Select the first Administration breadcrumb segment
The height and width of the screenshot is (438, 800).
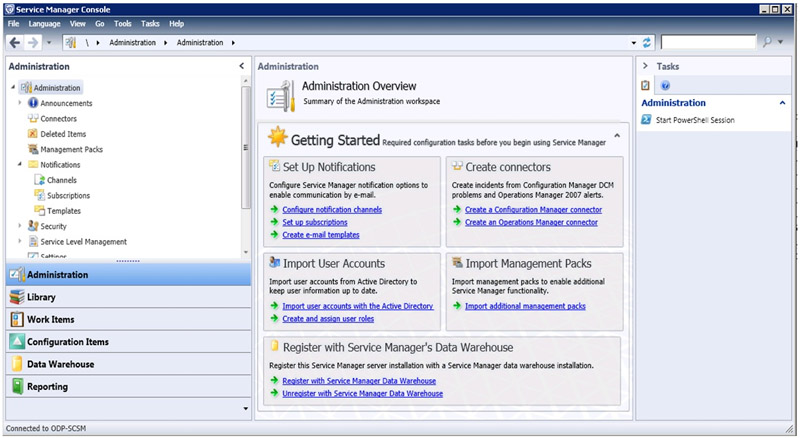(132, 42)
